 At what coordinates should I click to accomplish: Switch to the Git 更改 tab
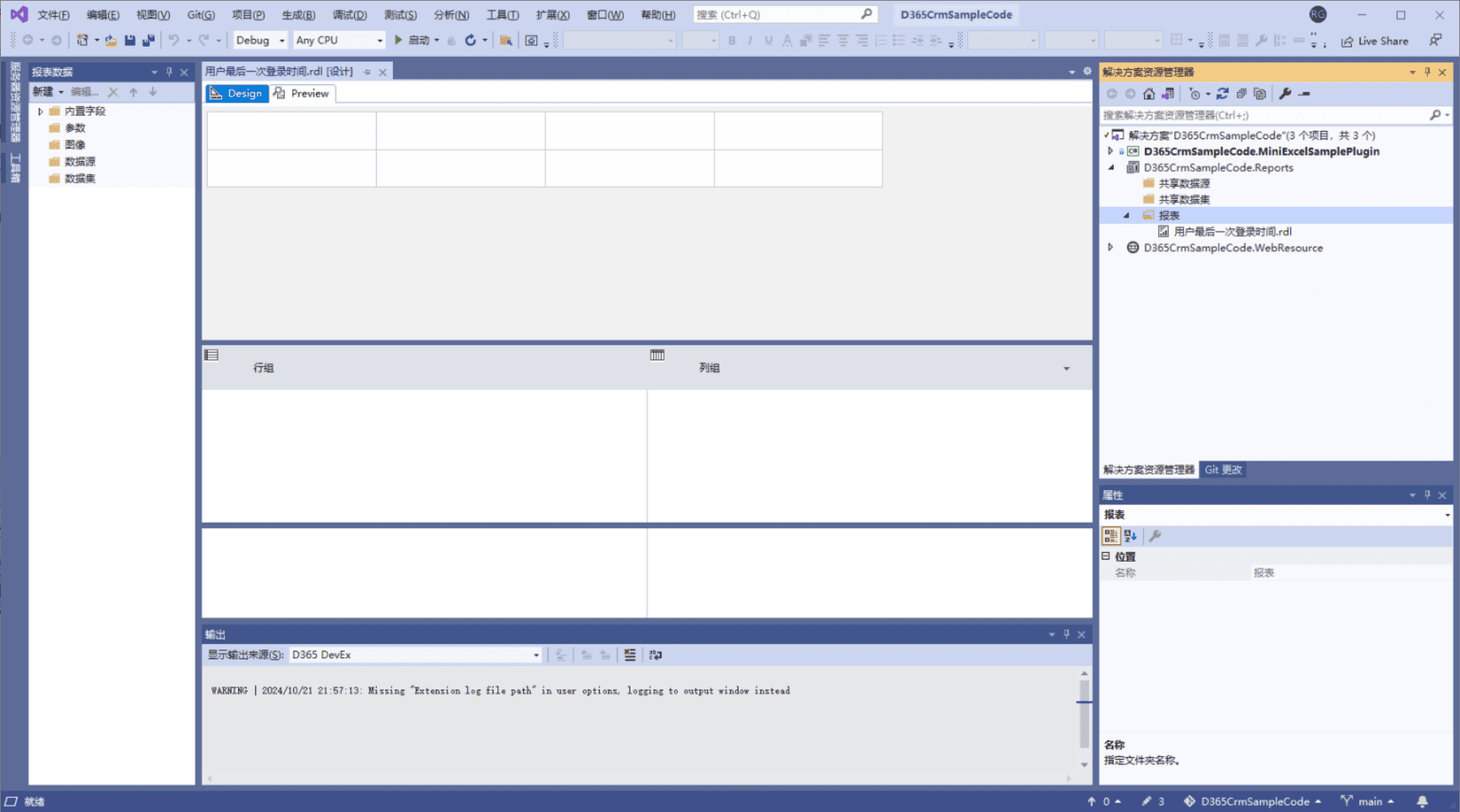tap(1223, 470)
